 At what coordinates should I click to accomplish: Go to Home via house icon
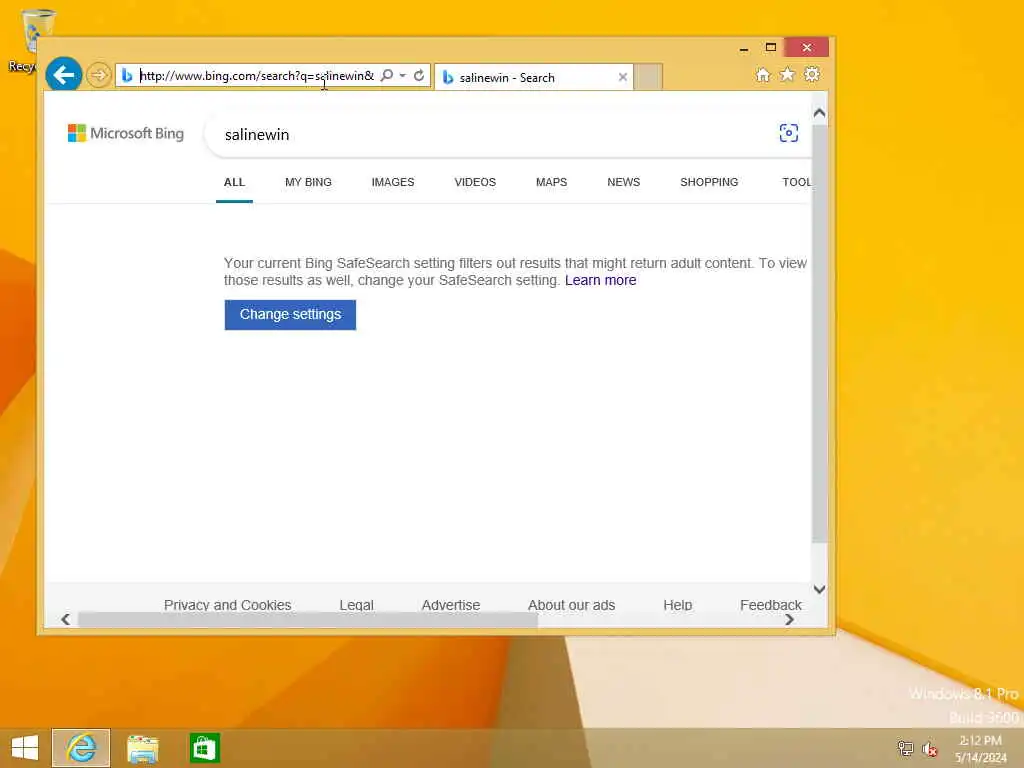click(x=763, y=74)
